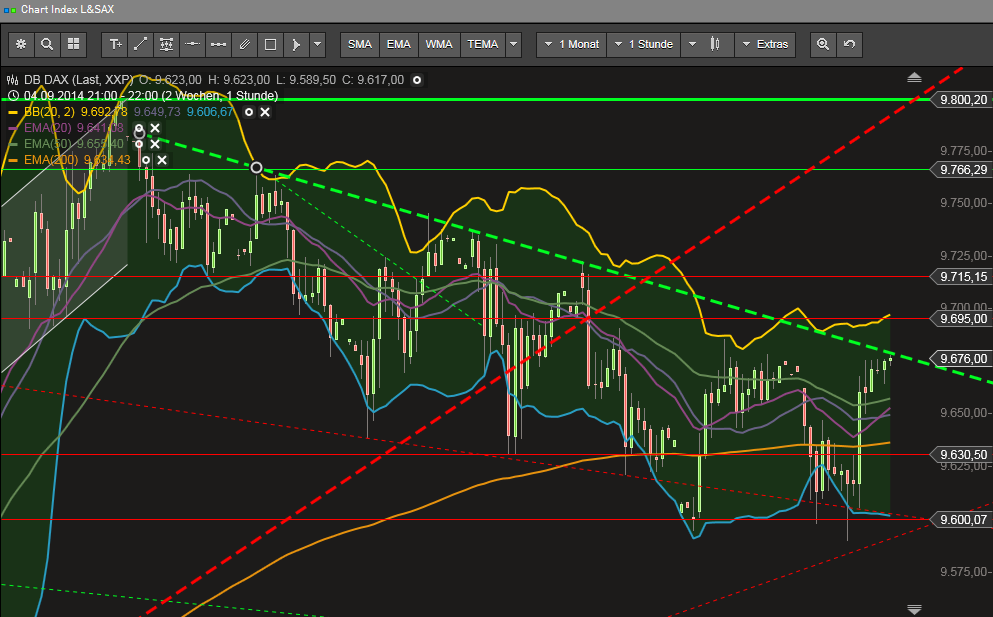Select the rectangle drawing tool
993x617 pixels.
point(270,44)
